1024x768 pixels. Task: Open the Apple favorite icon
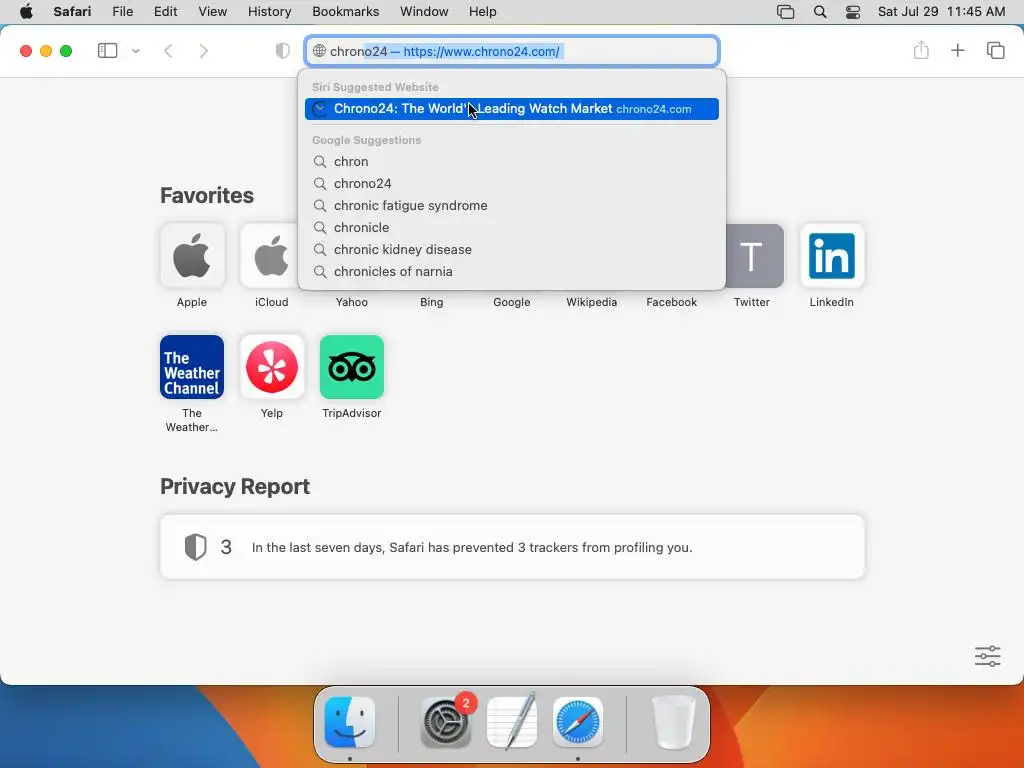[x=192, y=256]
